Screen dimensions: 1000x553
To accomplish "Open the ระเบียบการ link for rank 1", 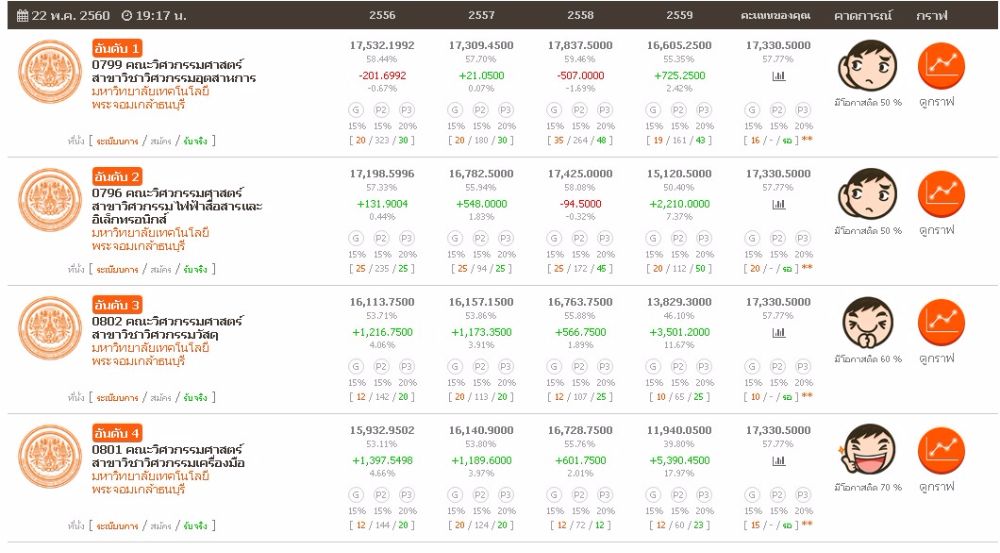I will pos(117,142).
